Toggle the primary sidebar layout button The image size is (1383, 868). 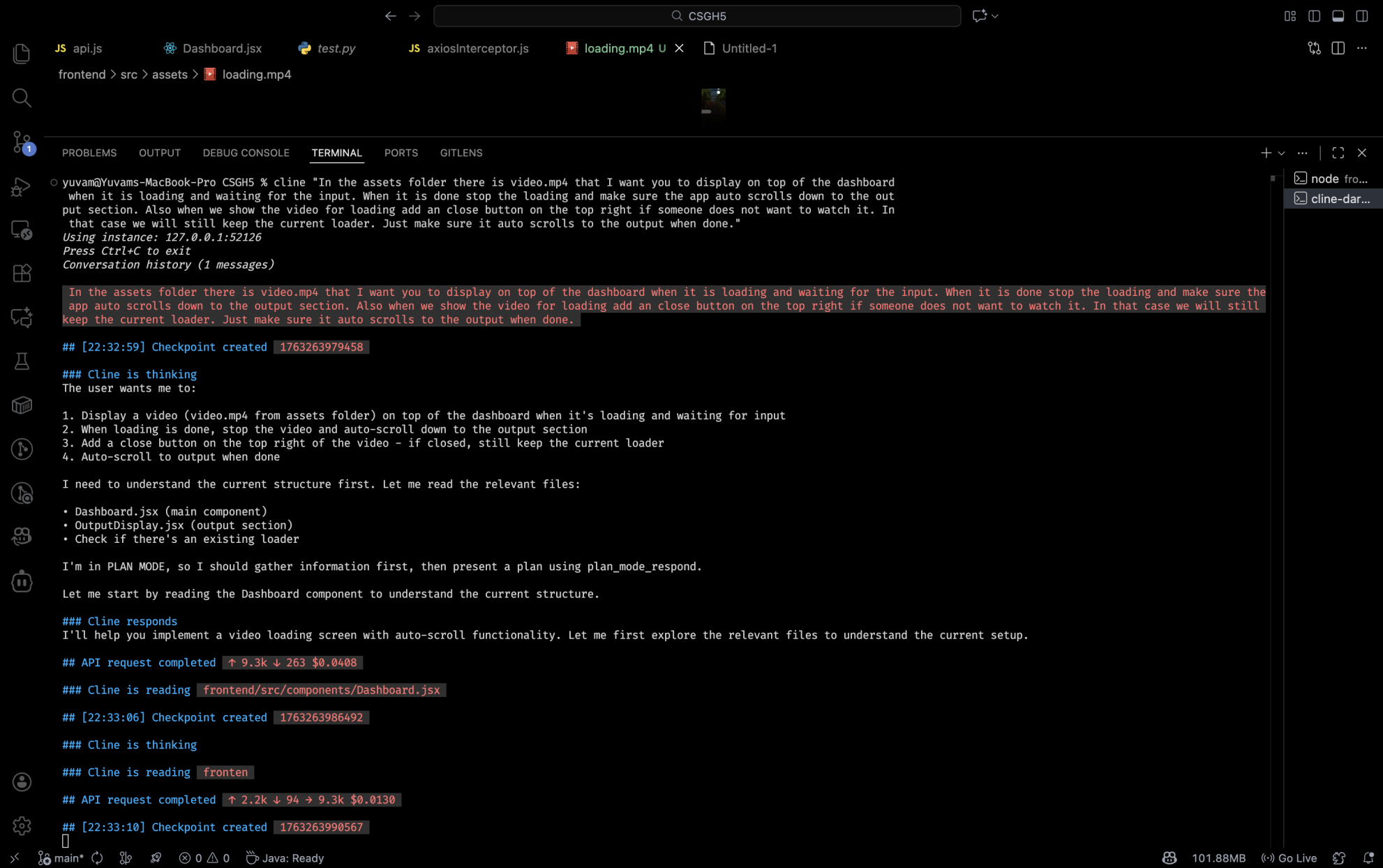[x=1314, y=16]
